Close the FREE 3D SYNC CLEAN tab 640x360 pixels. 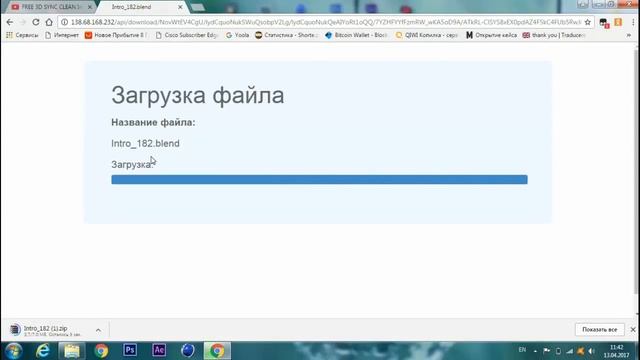(90, 7)
